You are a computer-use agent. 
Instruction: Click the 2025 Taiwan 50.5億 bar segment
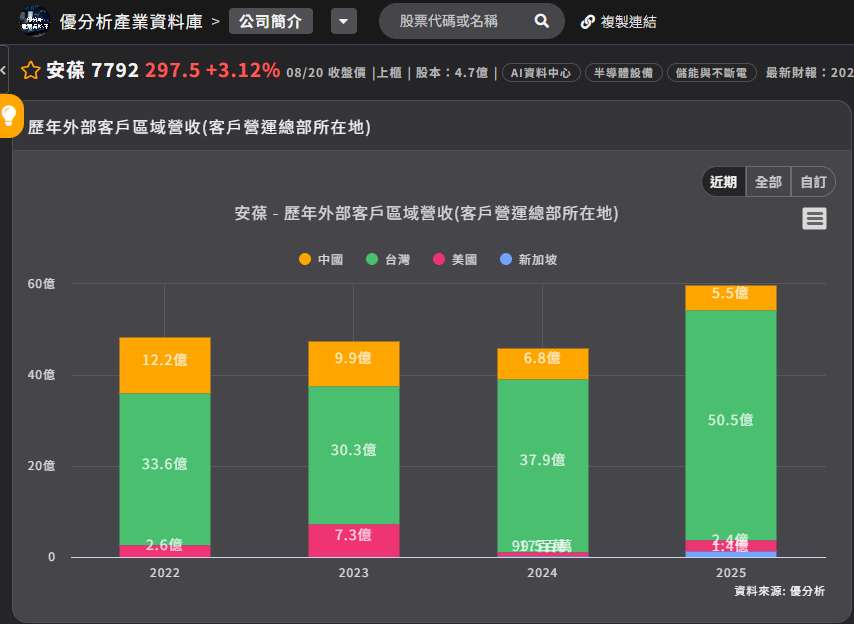coord(730,425)
